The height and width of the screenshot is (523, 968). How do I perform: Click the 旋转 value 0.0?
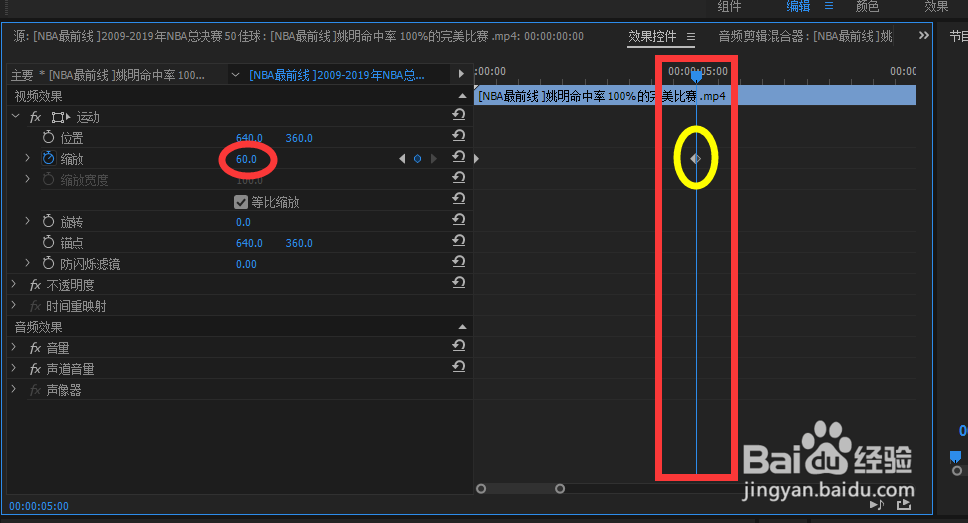coord(243,222)
